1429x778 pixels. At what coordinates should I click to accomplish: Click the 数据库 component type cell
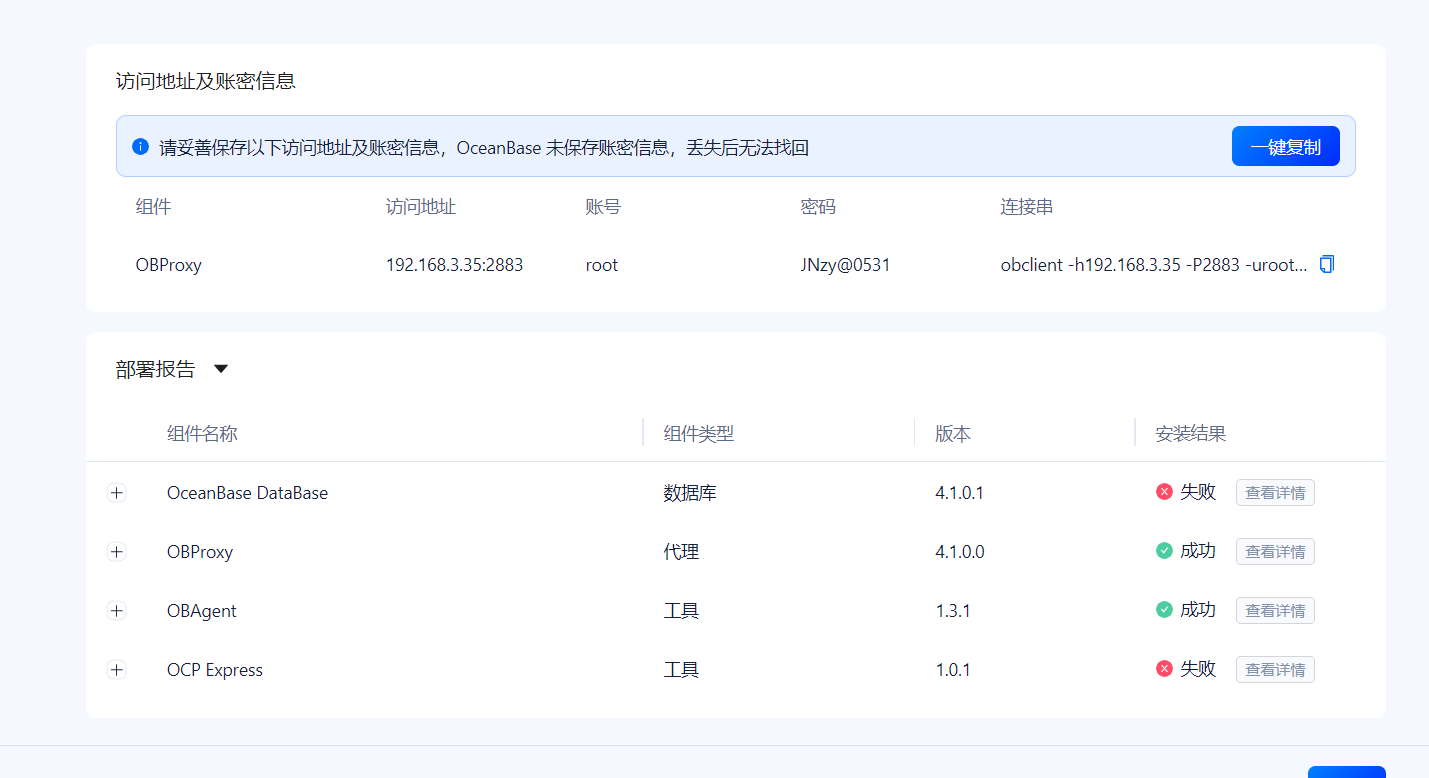[690, 493]
